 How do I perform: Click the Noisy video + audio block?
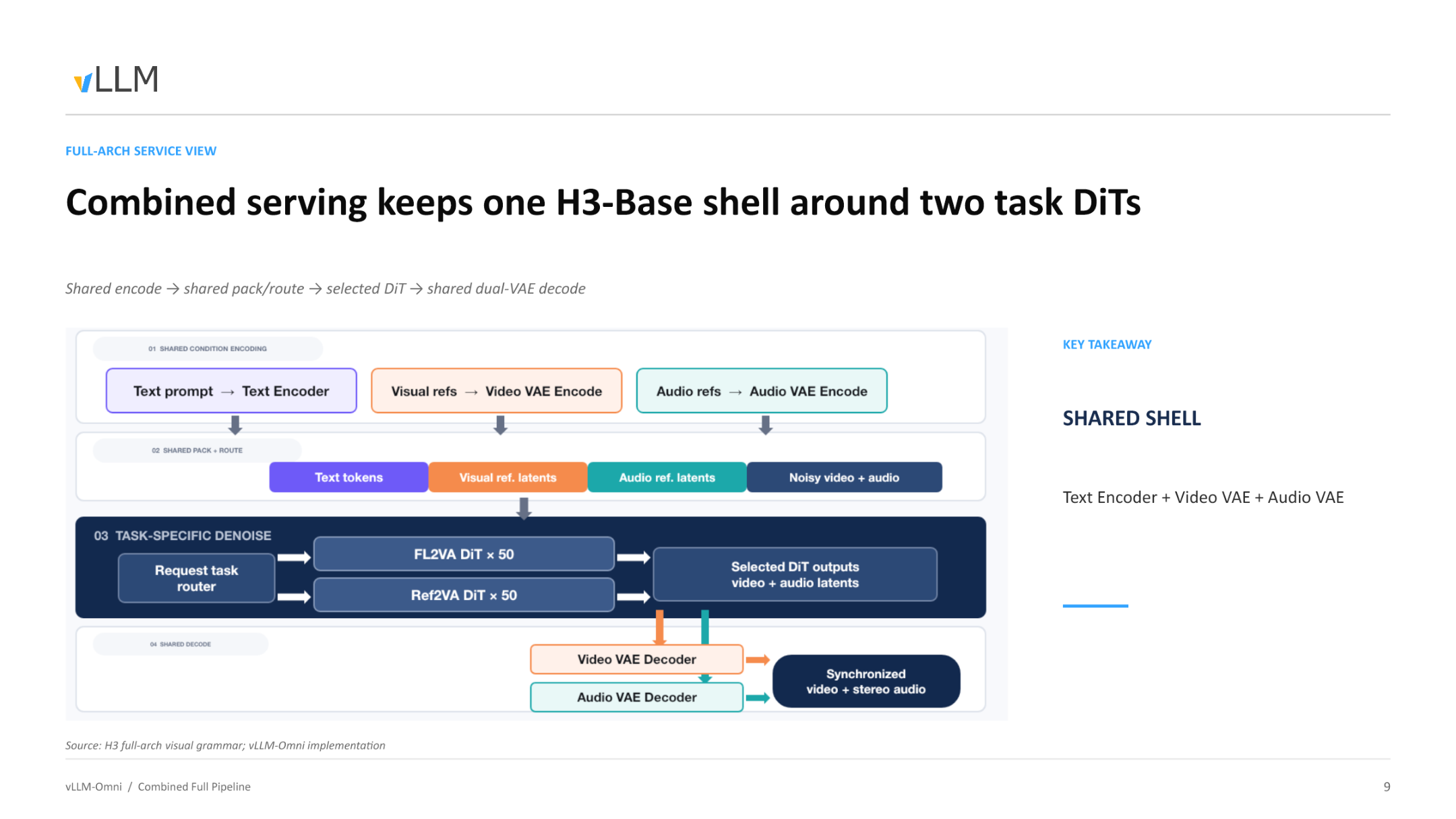(x=844, y=477)
